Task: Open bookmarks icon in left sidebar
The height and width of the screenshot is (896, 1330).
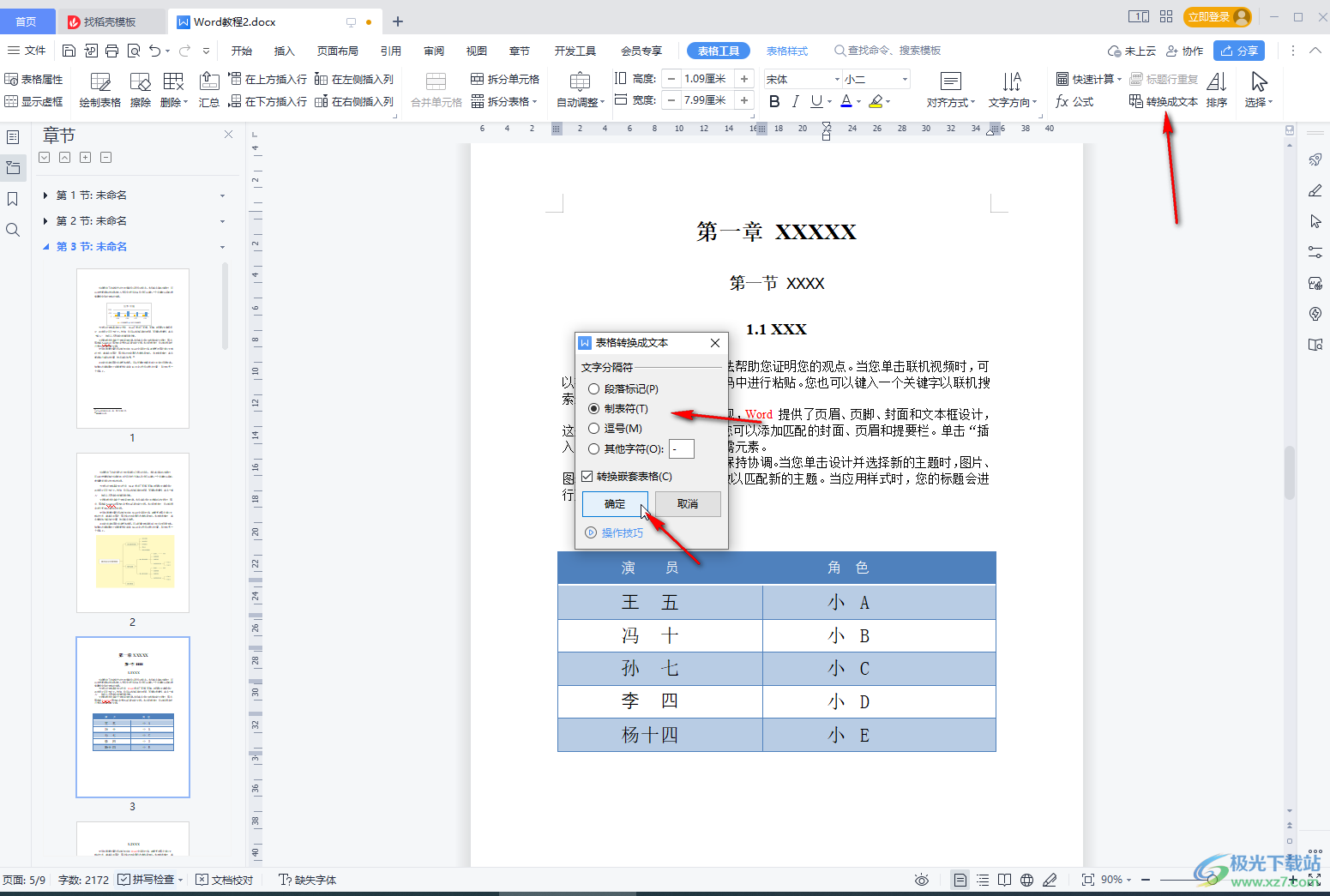Action: (x=13, y=199)
